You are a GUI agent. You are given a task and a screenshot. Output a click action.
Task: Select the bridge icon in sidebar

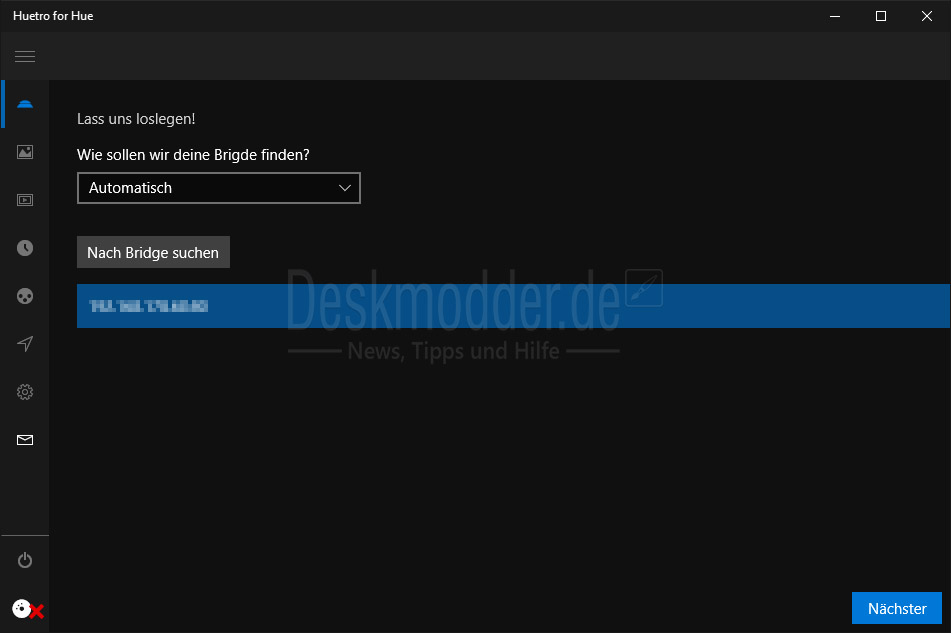click(x=25, y=104)
